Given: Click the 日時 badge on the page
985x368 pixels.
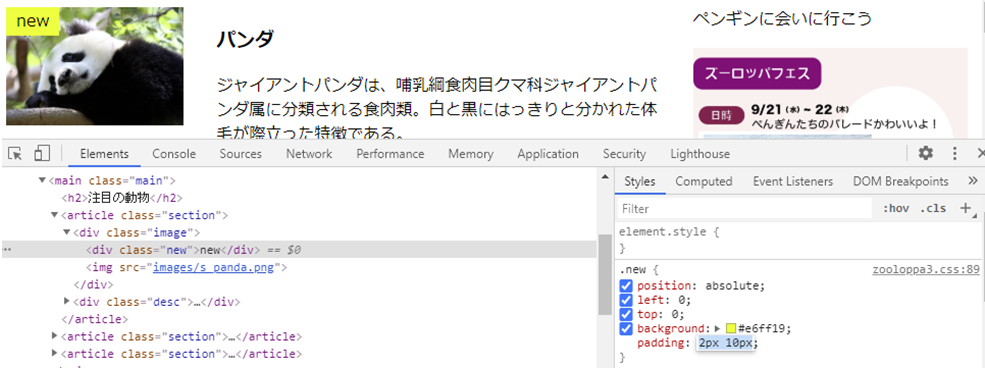Looking at the screenshot, I should point(721,116).
